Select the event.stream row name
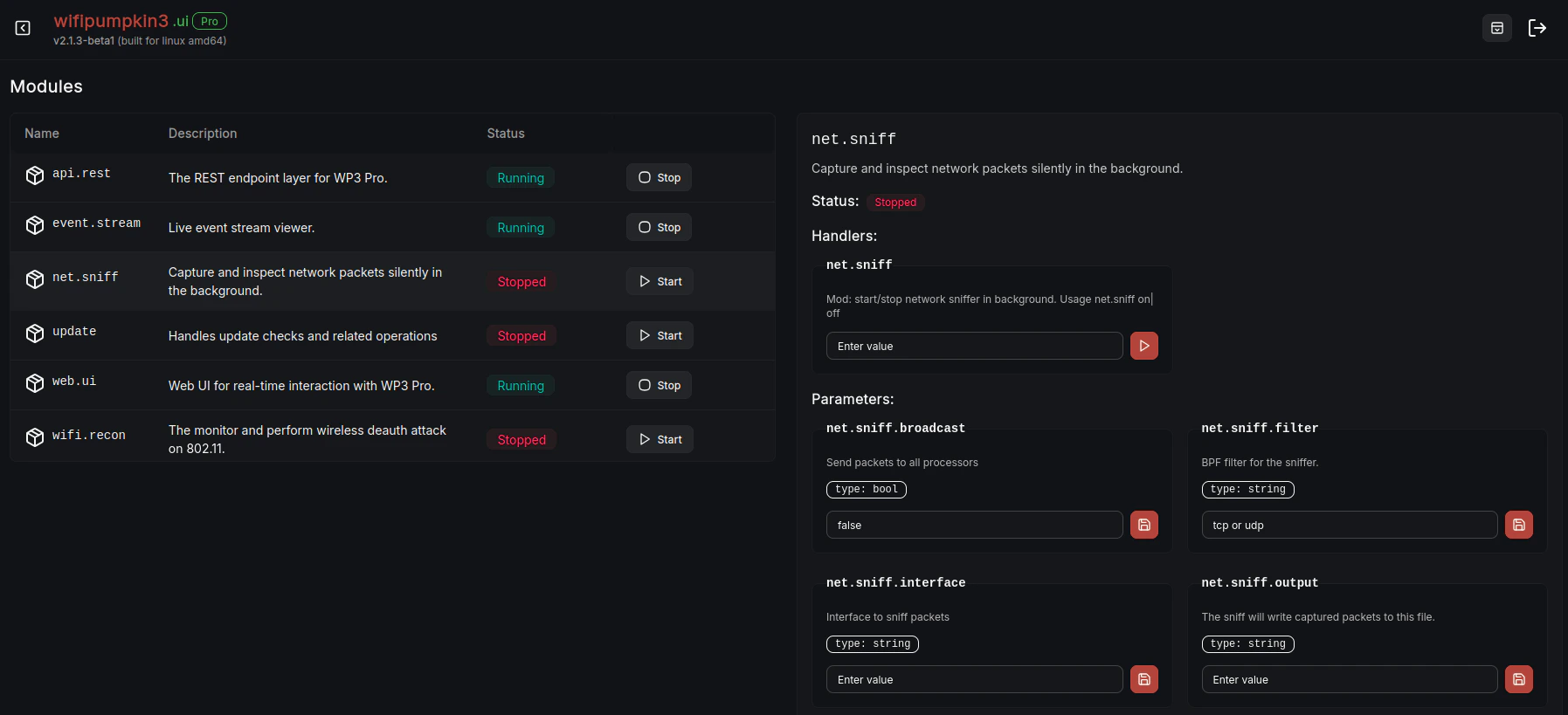Image resolution: width=1568 pixels, height=715 pixels. pyautogui.click(x=96, y=223)
